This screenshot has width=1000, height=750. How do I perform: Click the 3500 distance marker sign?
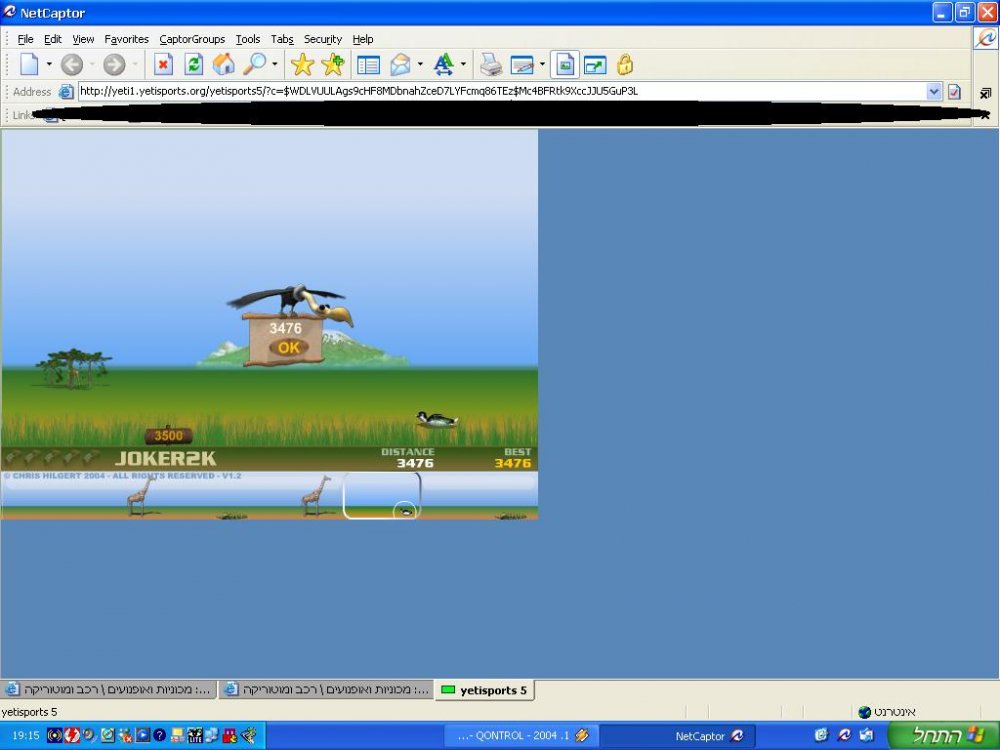click(x=168, y=436)
